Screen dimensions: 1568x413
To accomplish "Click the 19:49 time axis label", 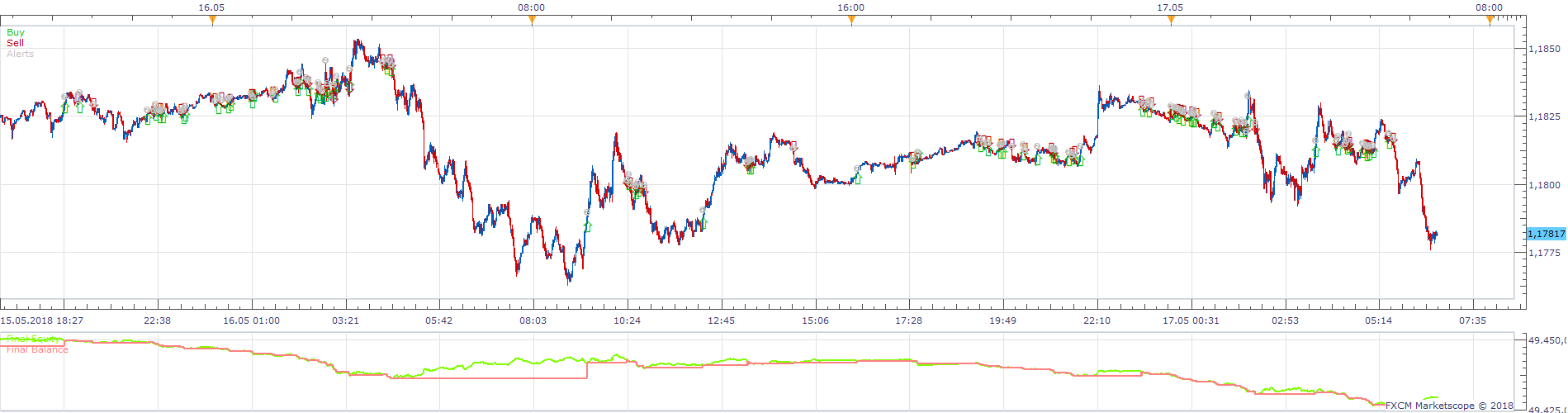I will (1002, 320).
